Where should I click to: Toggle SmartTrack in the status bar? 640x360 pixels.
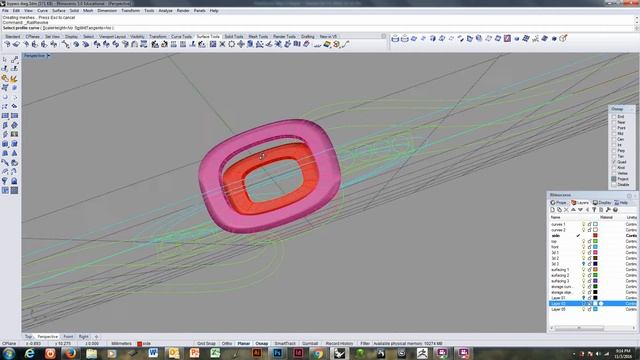click(x=285, y=344)
